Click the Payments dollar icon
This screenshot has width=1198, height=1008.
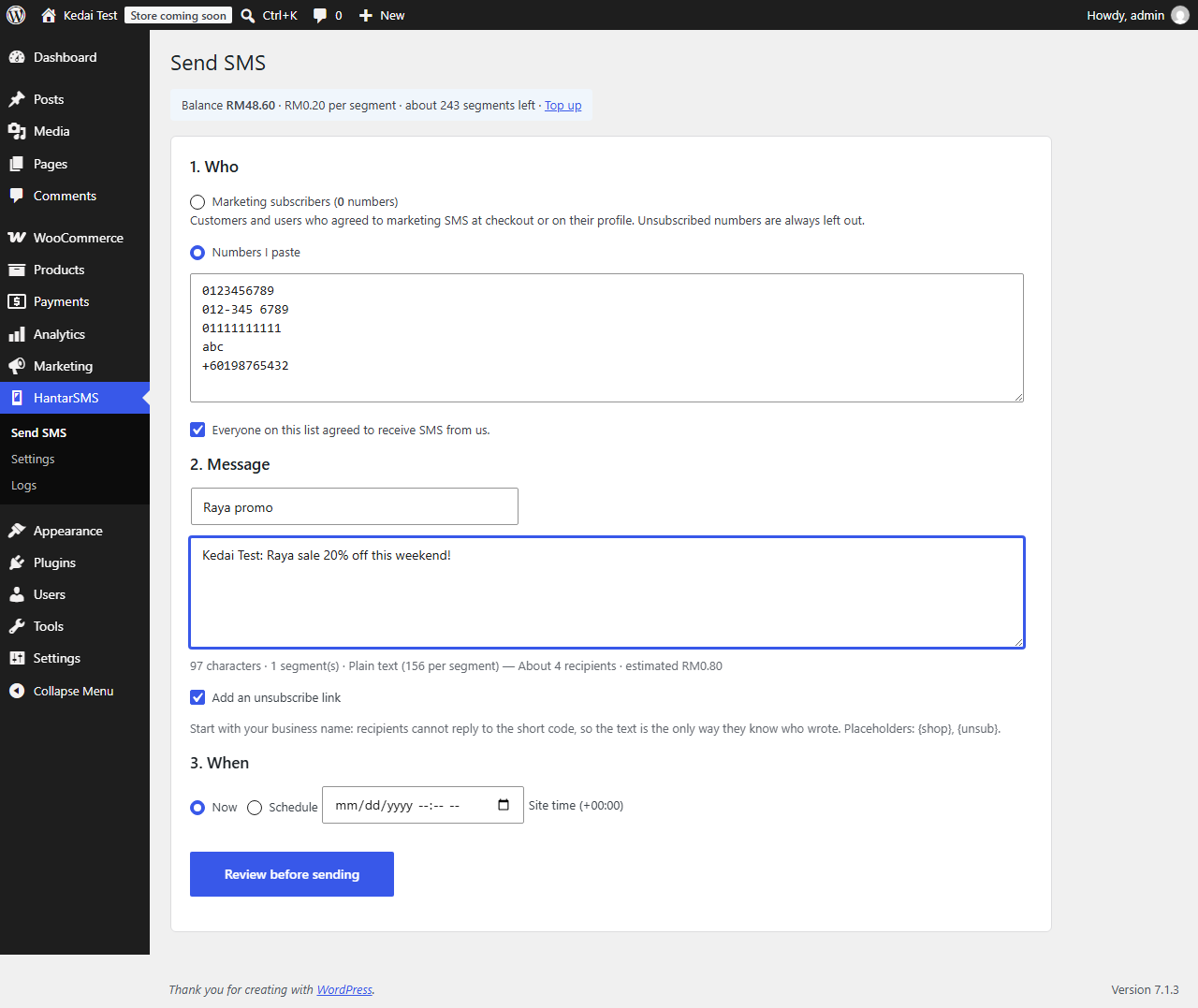coord(17,301)
